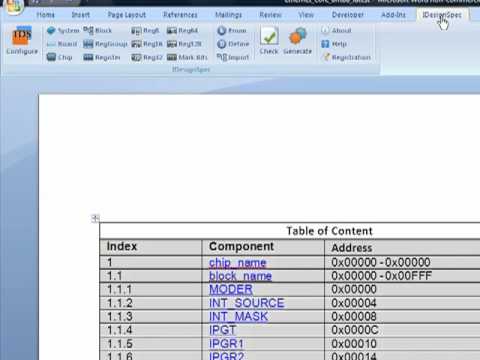The image size is (480, 360).
Task: Follow the block_name link
Action: 240,276
